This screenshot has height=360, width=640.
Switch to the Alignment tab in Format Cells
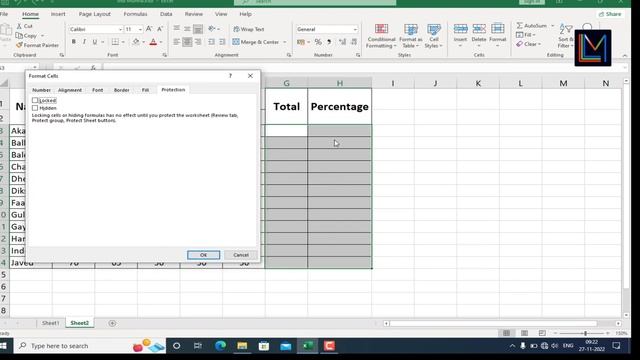click(x=70, y=90)
